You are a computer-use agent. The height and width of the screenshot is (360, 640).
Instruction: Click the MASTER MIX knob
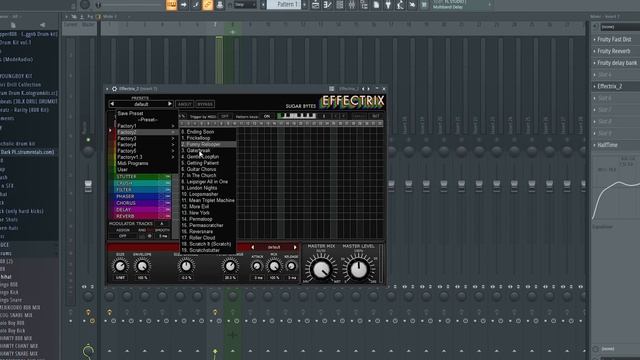tap(321, 269)
